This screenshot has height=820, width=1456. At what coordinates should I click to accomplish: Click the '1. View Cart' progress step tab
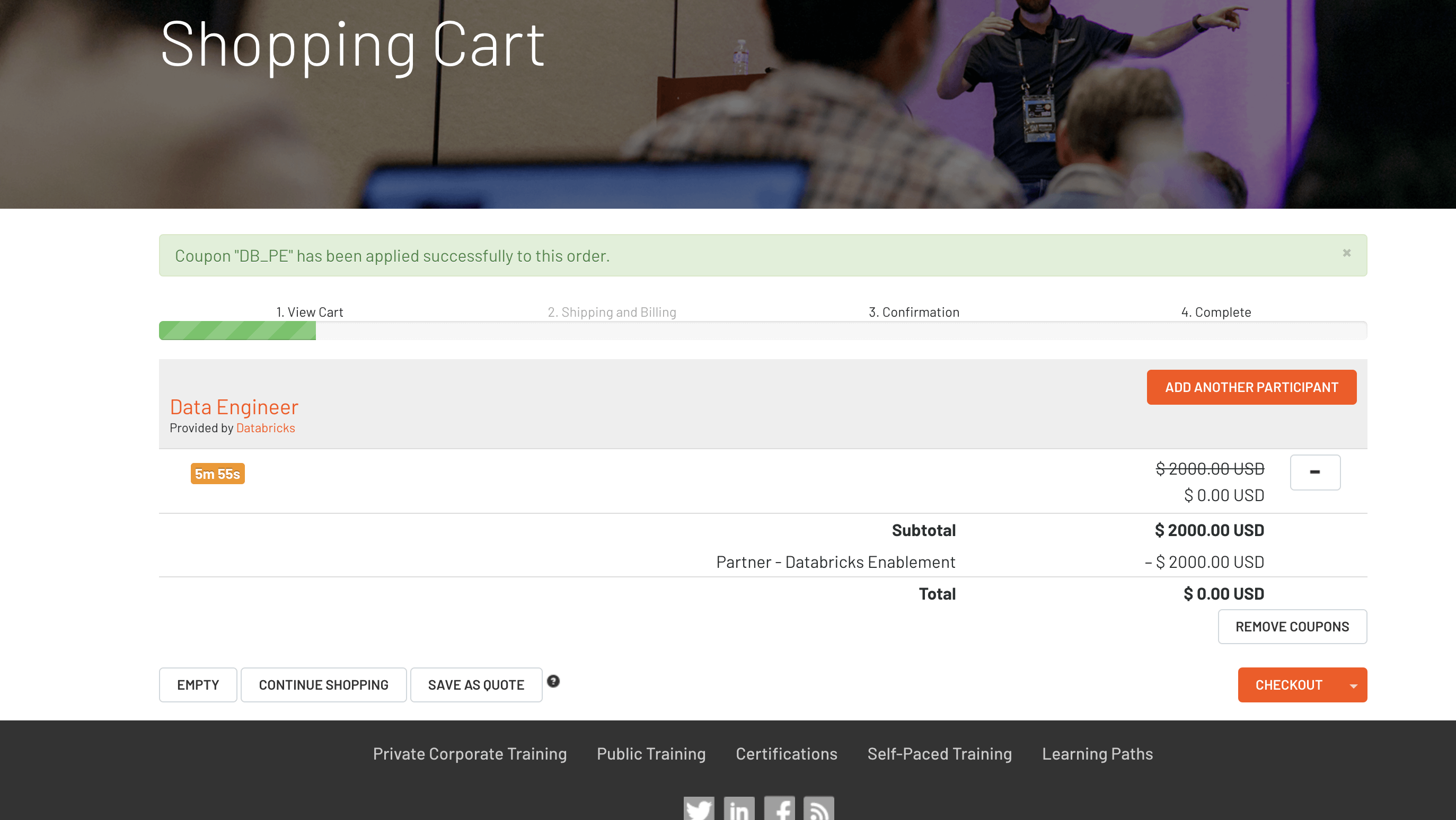point(310,311)
